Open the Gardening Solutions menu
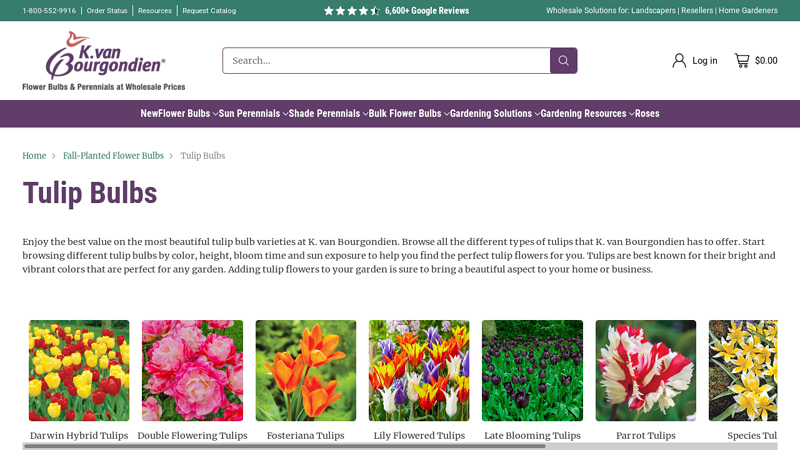The height and width of the screenshot is (450, 800). tap(491, 114)
